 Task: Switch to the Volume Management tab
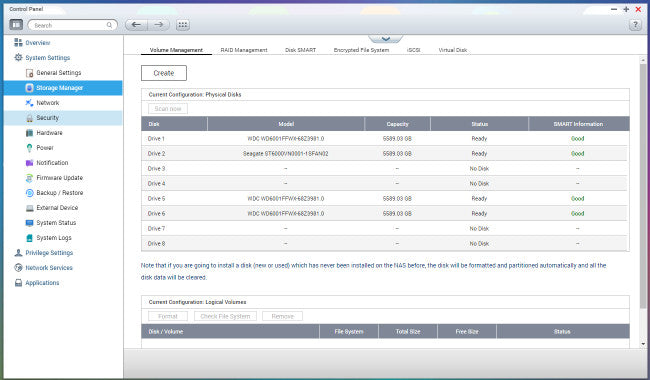point(176,50)
